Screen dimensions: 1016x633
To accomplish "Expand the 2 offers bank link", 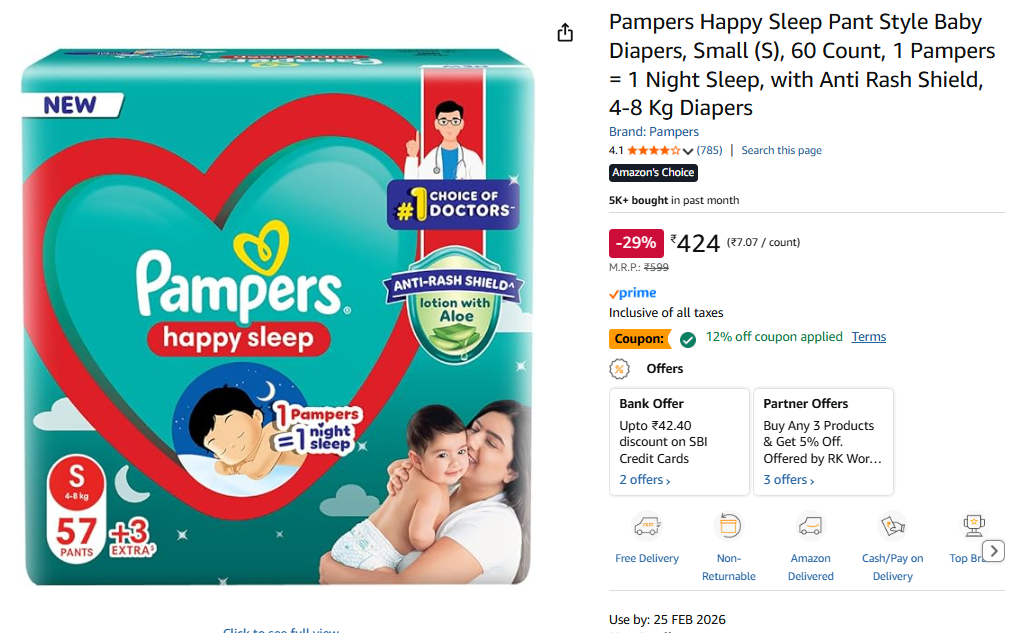I will click(x=645, y=479).
